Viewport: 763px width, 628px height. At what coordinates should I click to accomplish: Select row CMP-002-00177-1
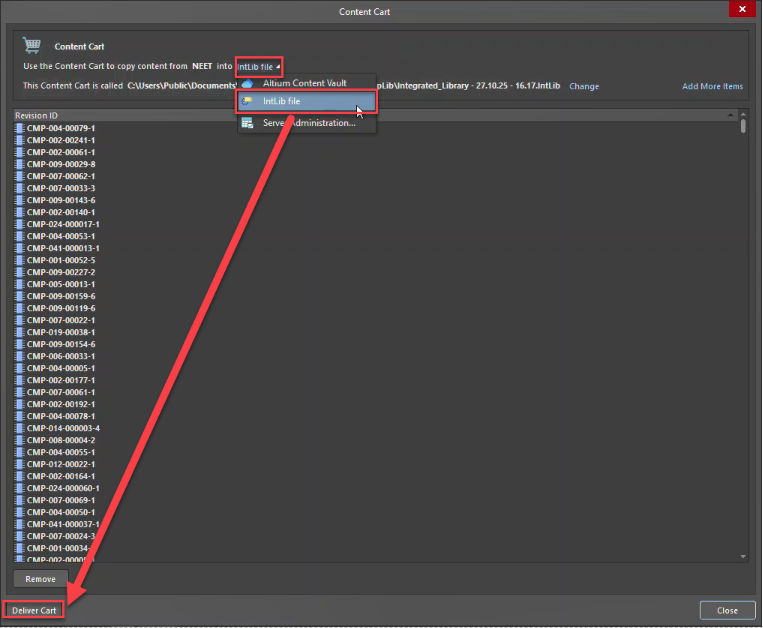coord(377,380)
